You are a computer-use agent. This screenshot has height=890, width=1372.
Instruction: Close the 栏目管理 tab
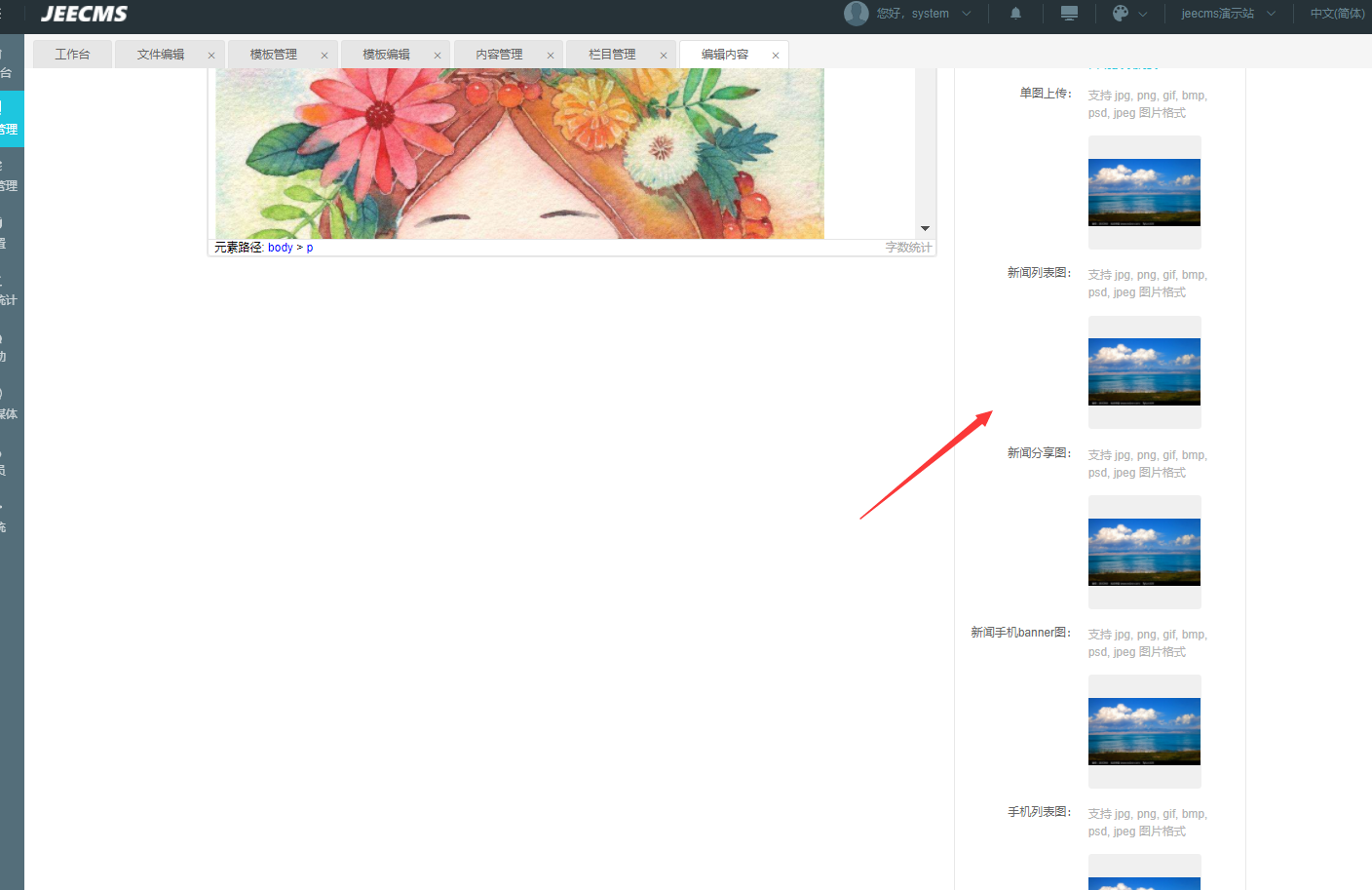click(664, 56)
